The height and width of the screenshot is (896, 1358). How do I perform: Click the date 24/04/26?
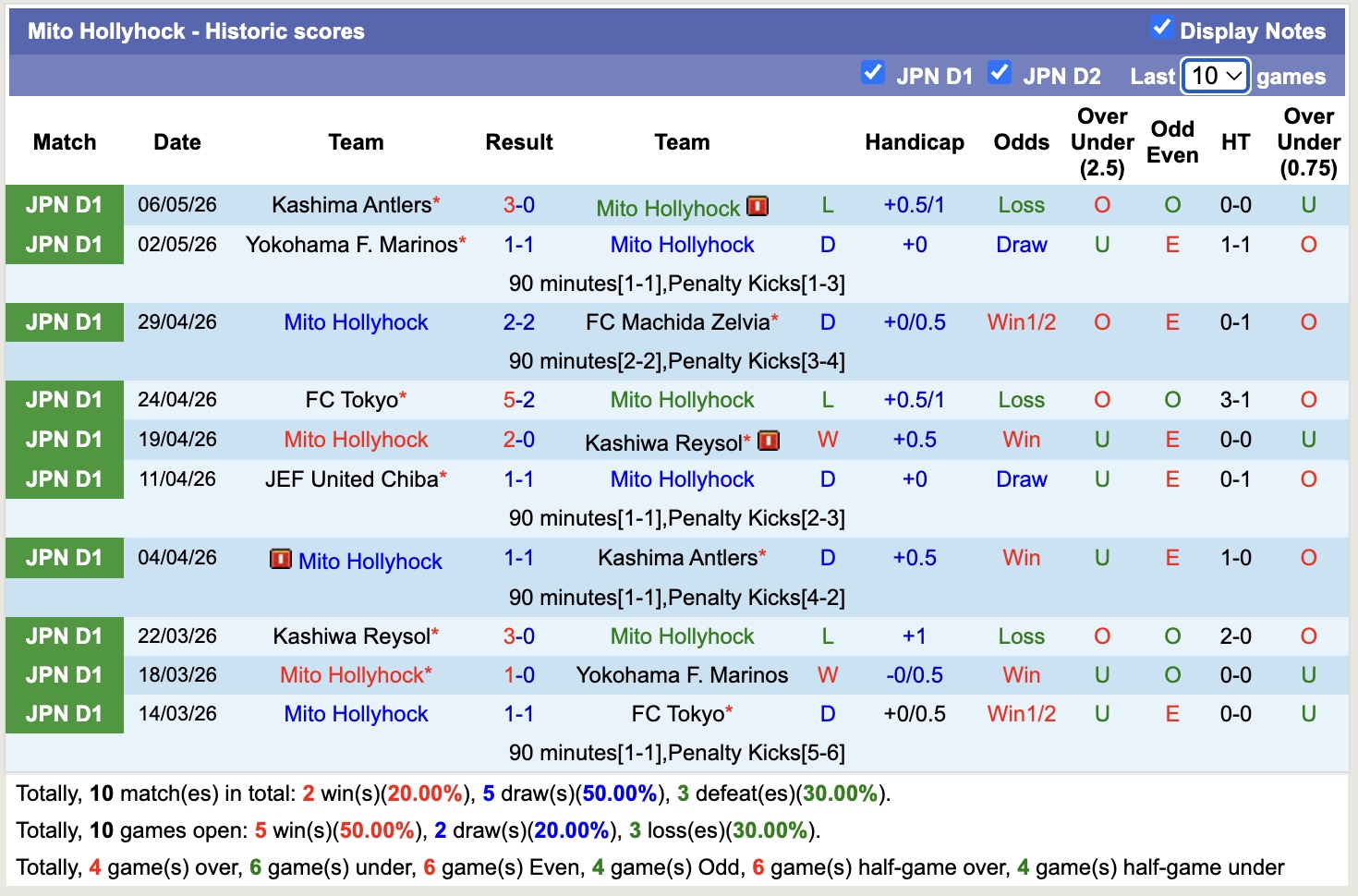177,400
